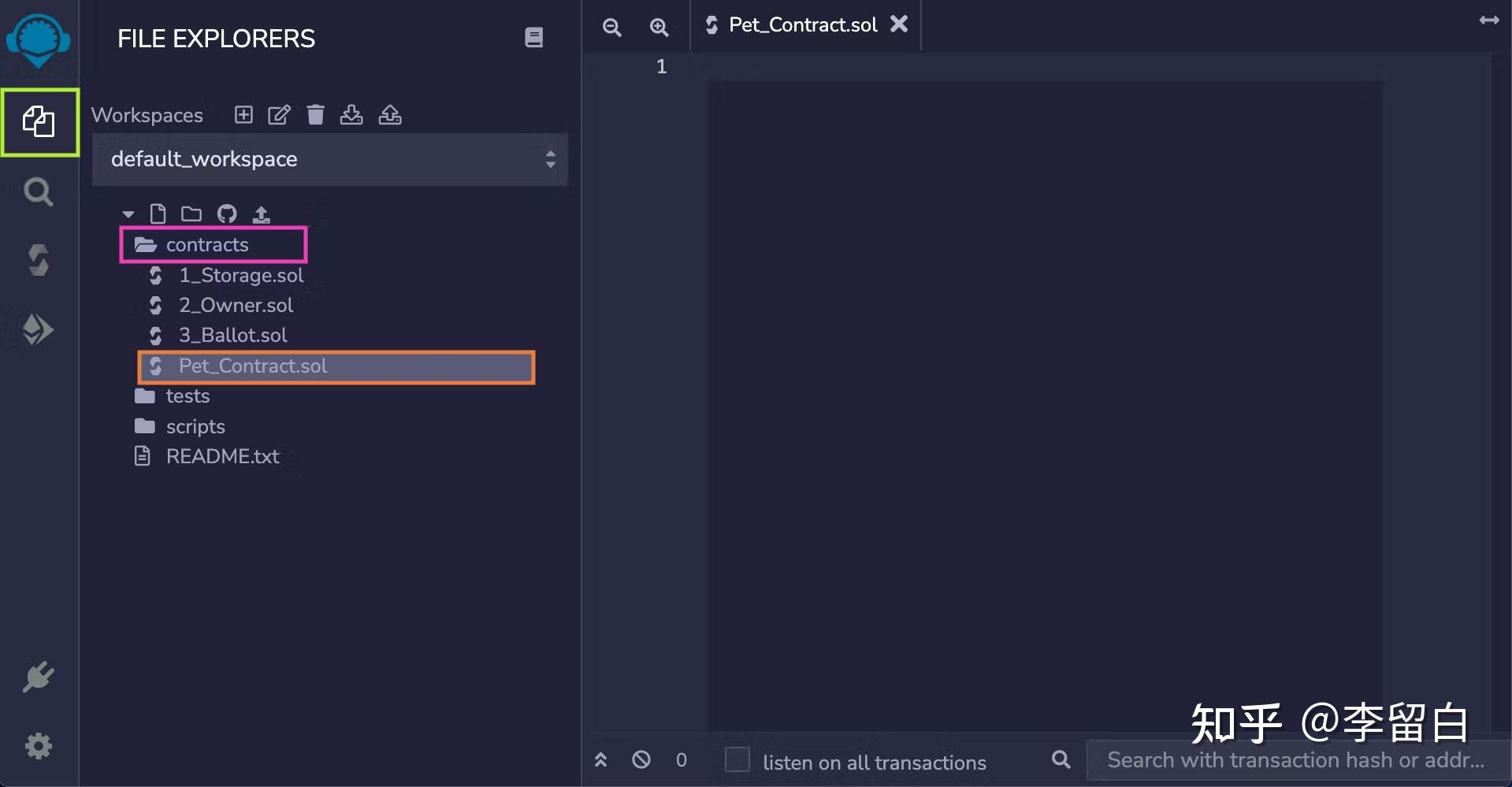Open the File Explorer sidebar panel
This screenshot has width=1512, height=787.
pos(39,122)
